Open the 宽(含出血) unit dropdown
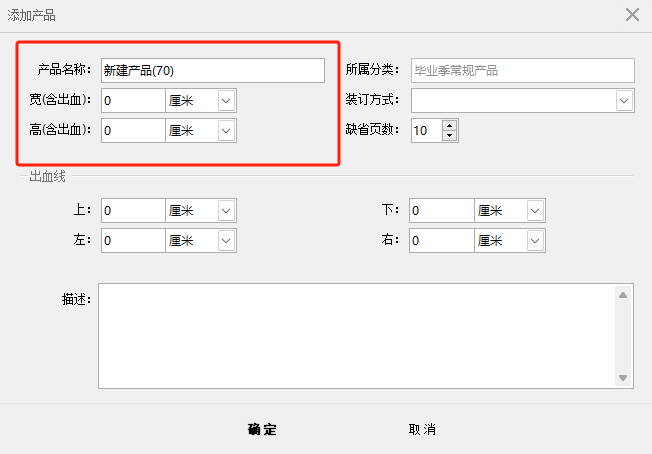Image resolution: width=652 pixels, height=454 pixels. point(226,101)
